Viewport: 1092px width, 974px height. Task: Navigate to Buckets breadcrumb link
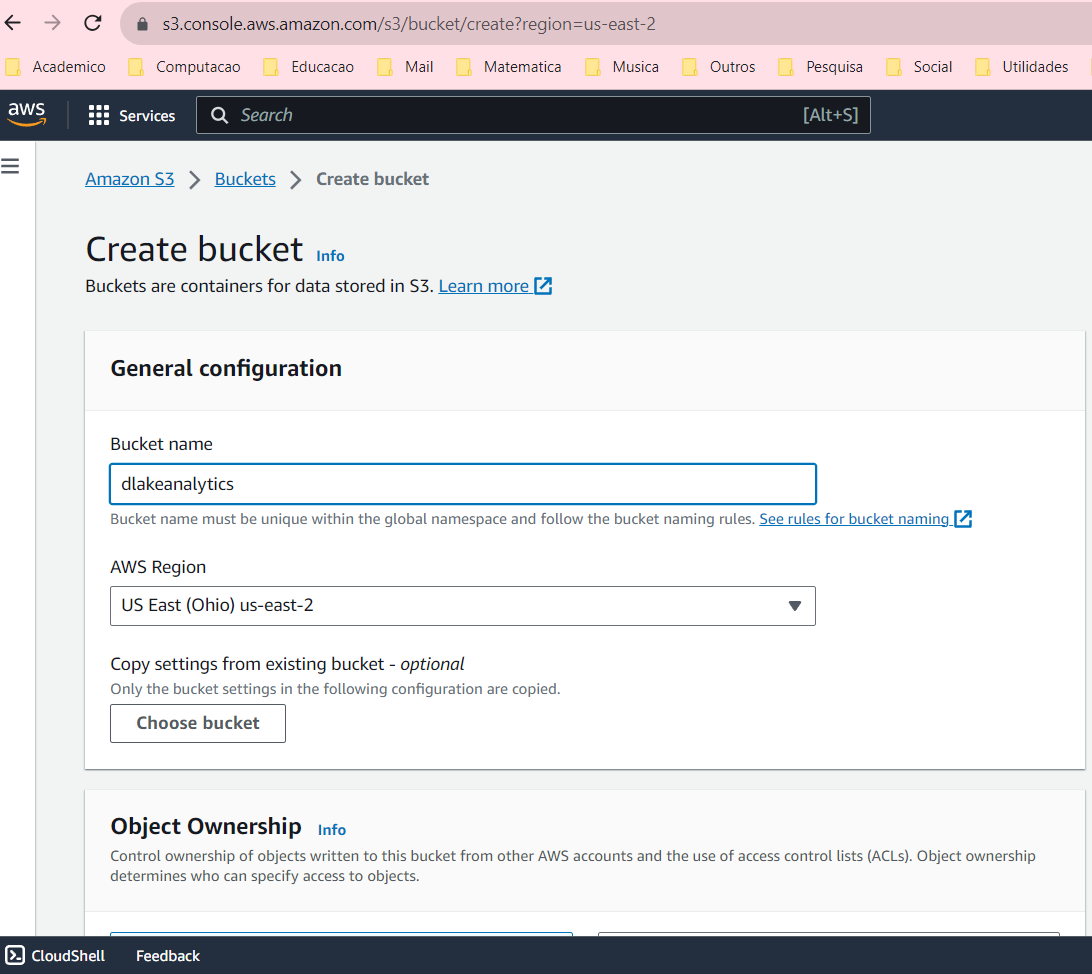click(x=245, y=179)
